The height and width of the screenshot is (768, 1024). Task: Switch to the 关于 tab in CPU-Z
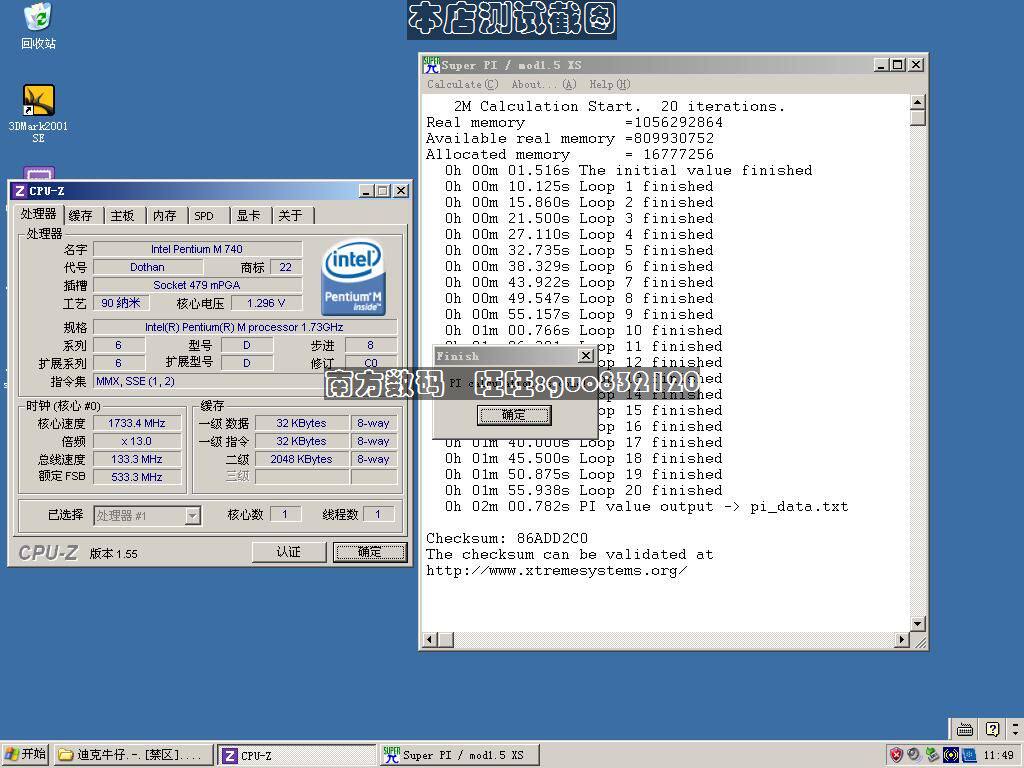[x=291, y=216]
